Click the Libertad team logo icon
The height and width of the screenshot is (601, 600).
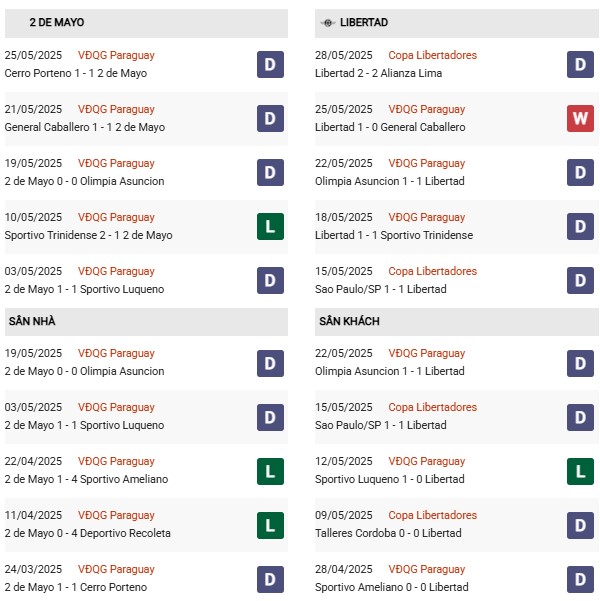(x=327, y=23)
